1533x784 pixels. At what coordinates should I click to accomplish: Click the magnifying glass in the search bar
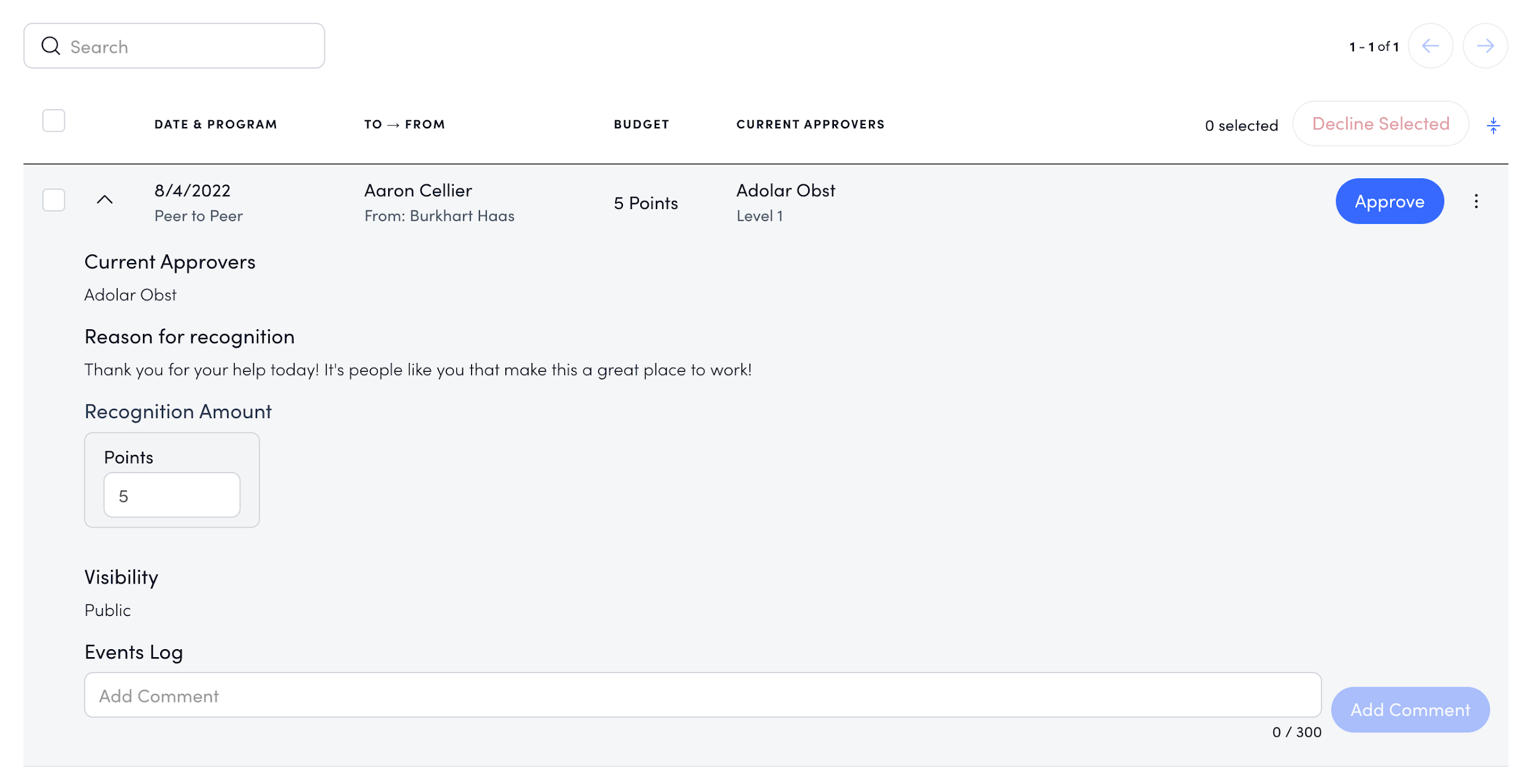52,45
